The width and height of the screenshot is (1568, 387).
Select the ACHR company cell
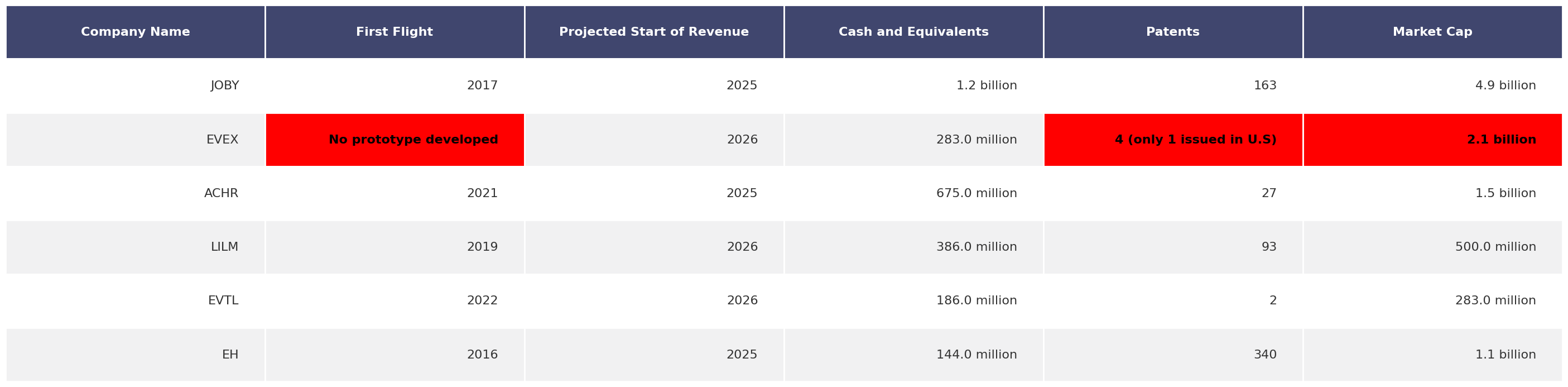[x=135, y=193]
